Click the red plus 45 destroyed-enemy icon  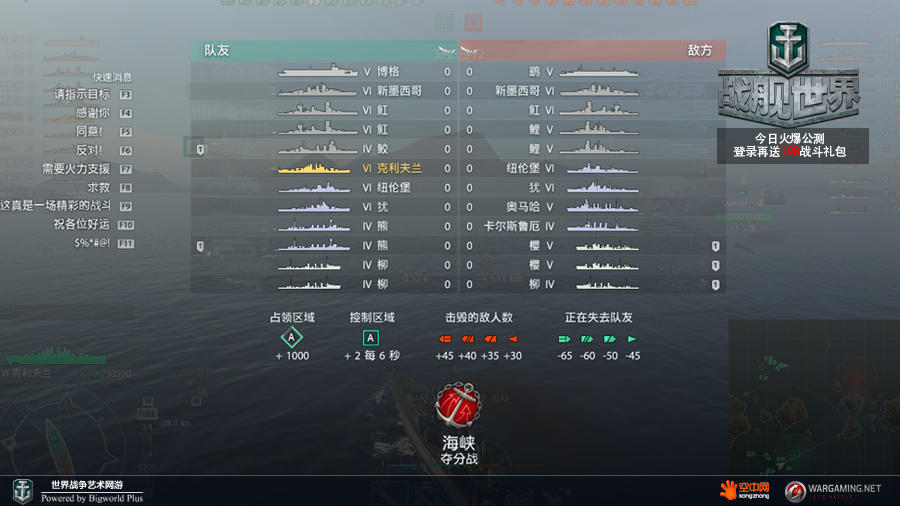coord(445,339)
